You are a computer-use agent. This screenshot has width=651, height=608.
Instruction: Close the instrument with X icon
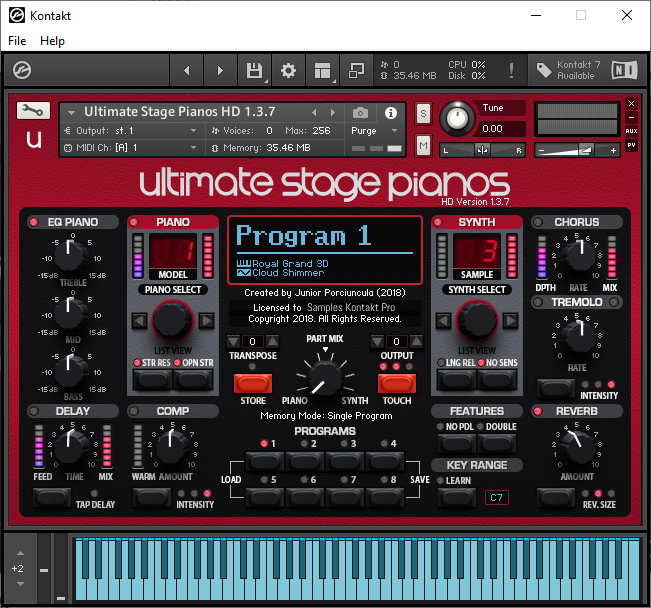(x=631, y=103)
